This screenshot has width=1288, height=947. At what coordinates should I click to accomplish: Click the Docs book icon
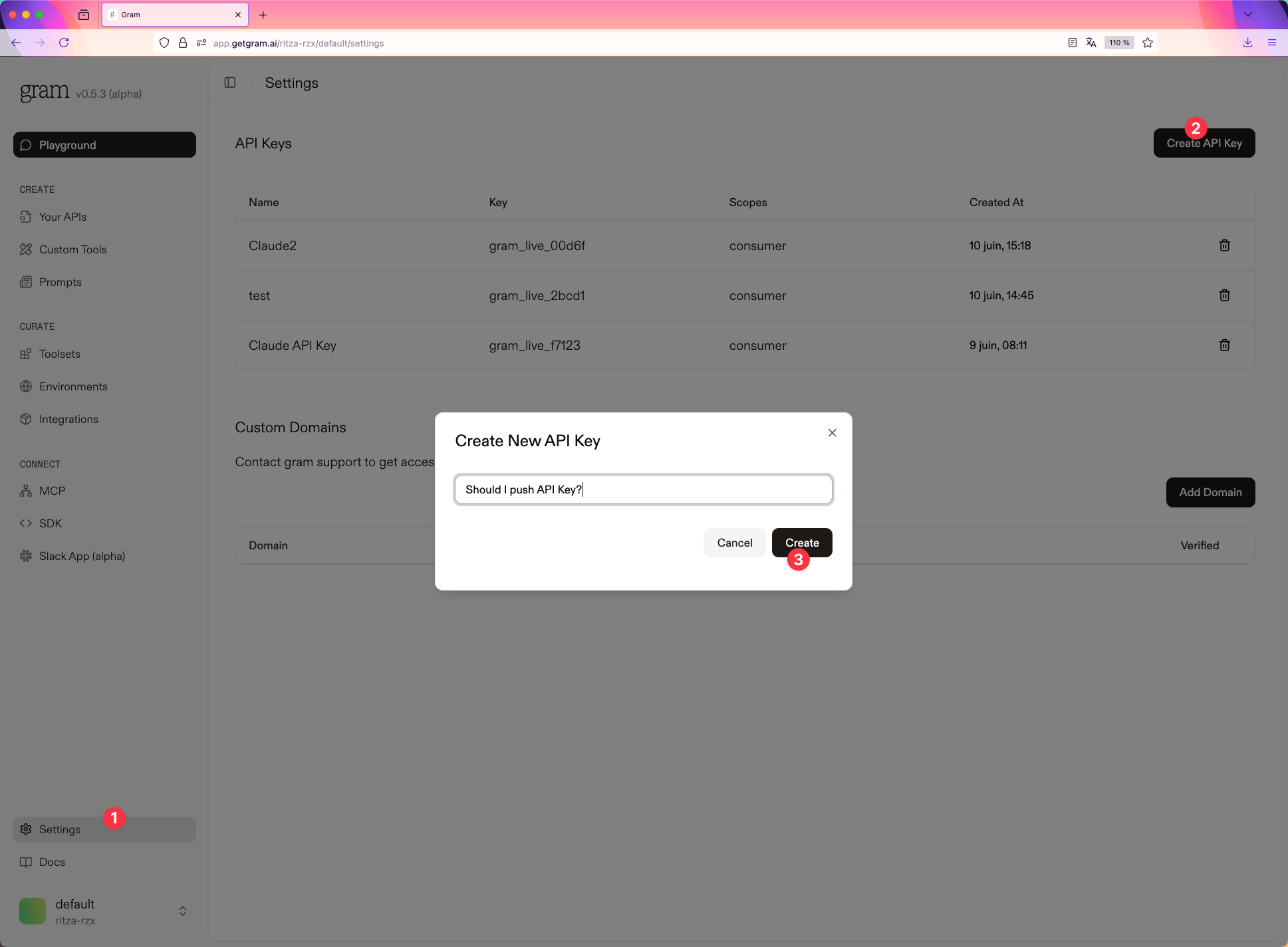point(26,862)
